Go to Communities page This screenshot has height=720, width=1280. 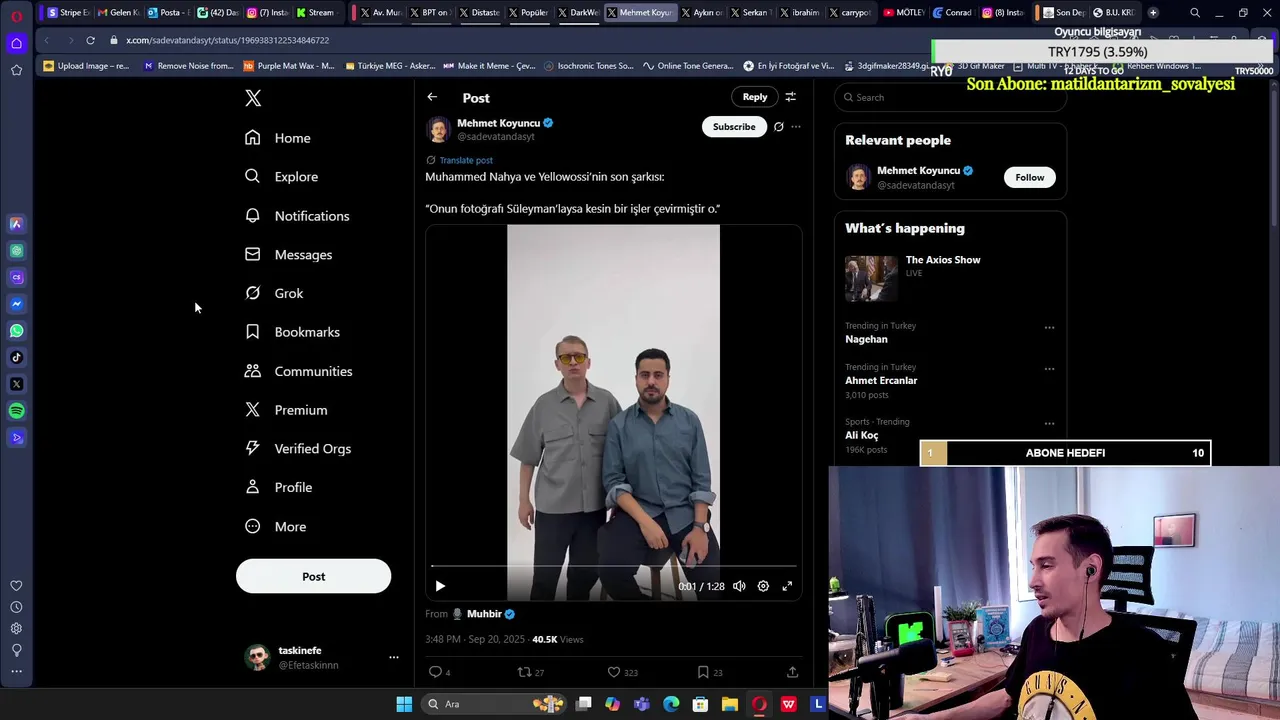tap(298, 371)
